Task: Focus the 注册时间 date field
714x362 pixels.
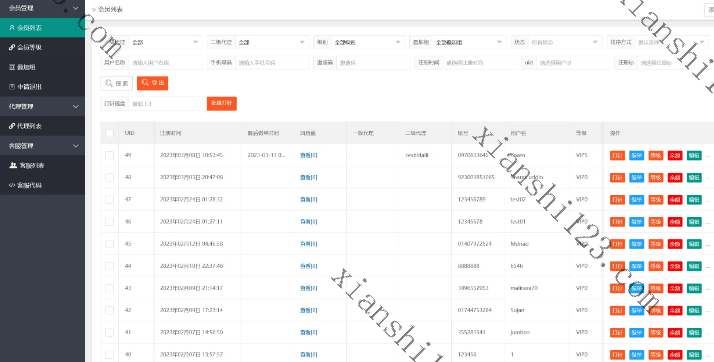Action: pyautogui.click(x=479, y=62)
